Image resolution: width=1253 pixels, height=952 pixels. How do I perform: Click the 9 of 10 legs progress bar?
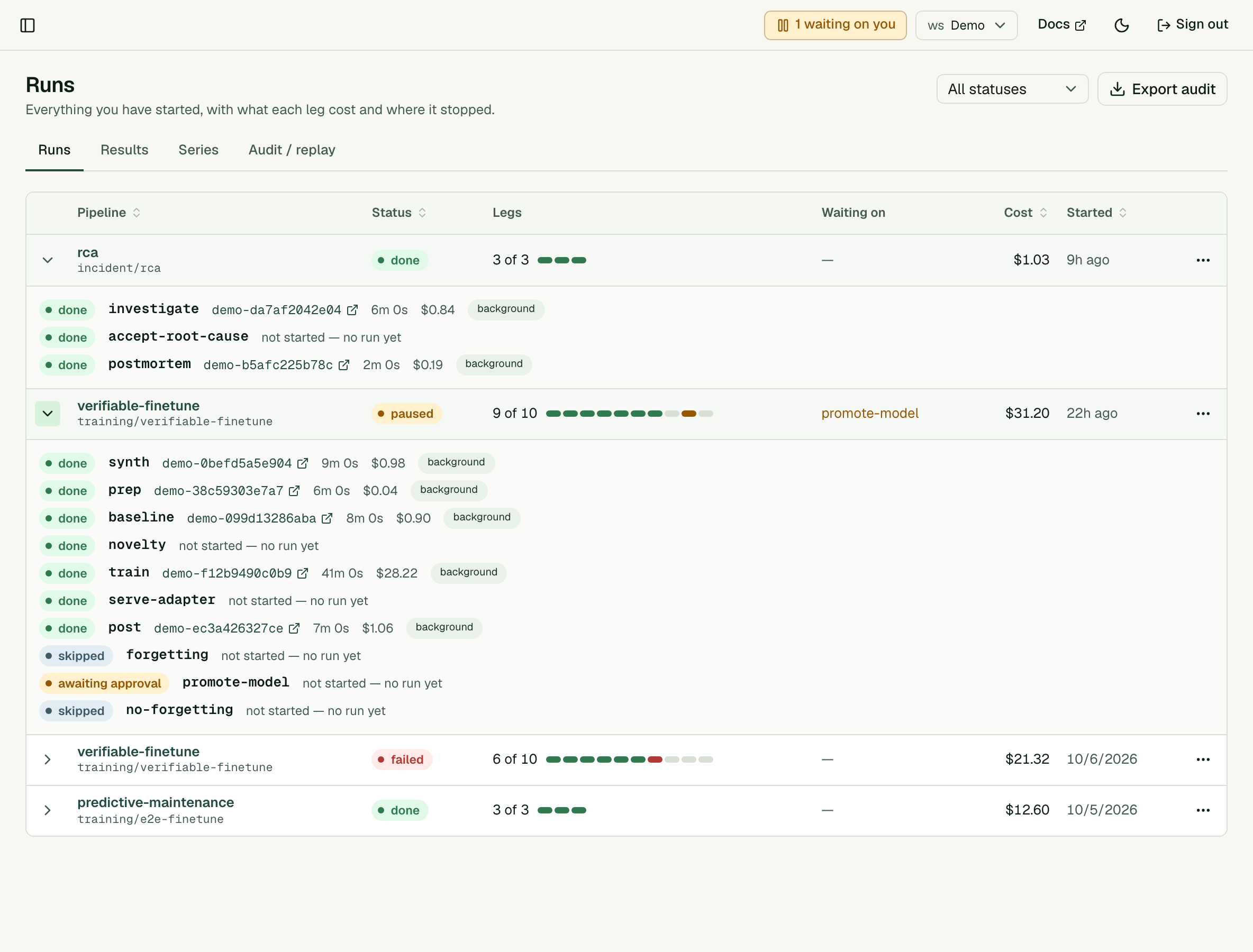629,414
